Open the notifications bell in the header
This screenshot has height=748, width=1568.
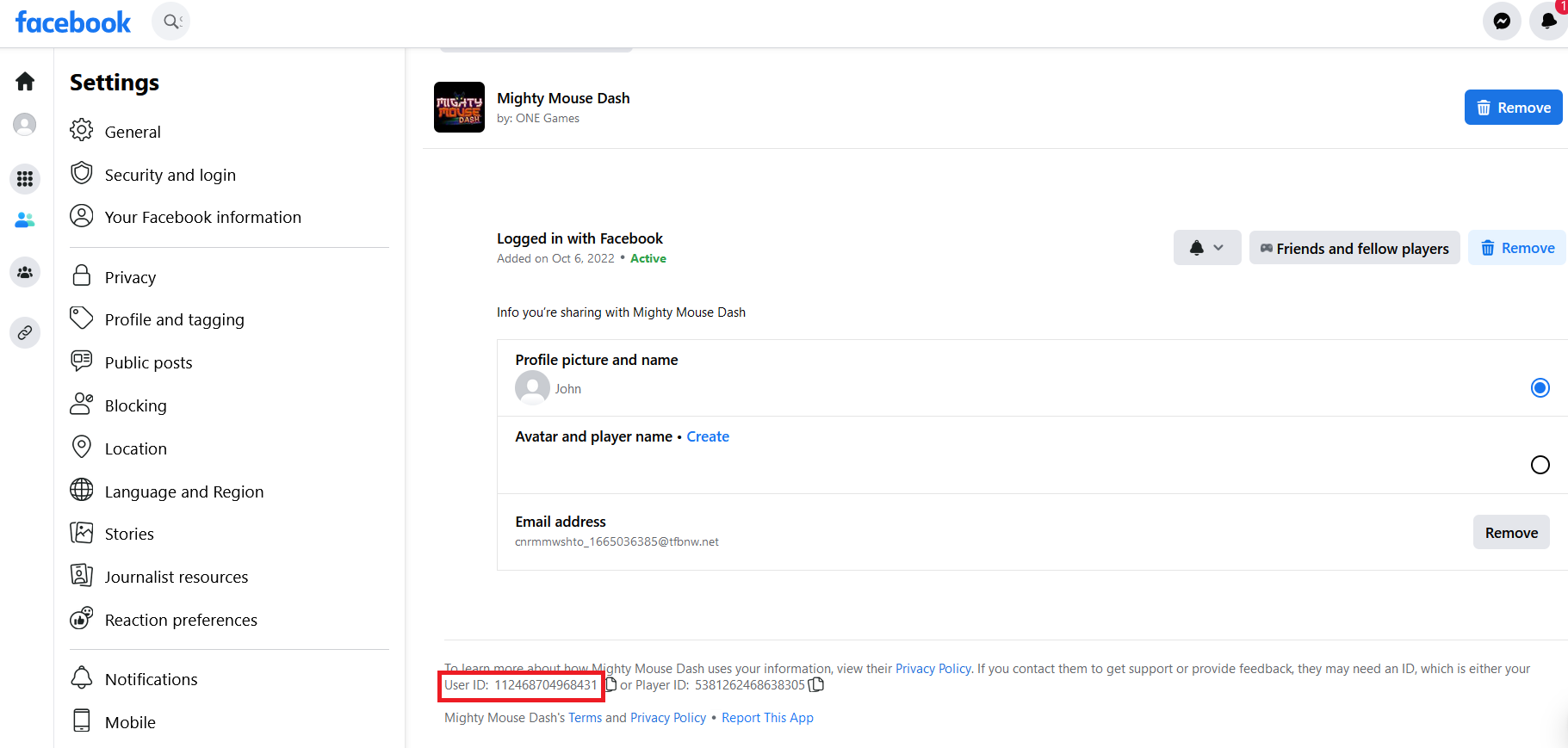1547,22
